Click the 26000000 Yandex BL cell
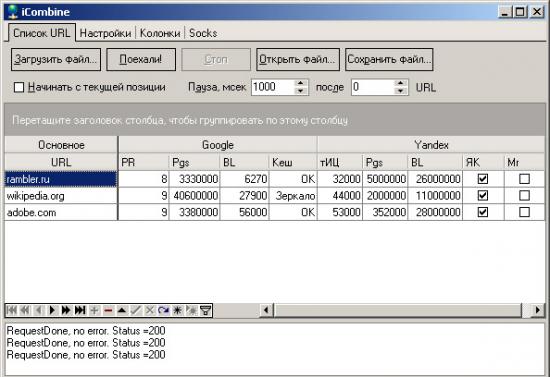This screenshot has height=377, width=550. point(435,179)
